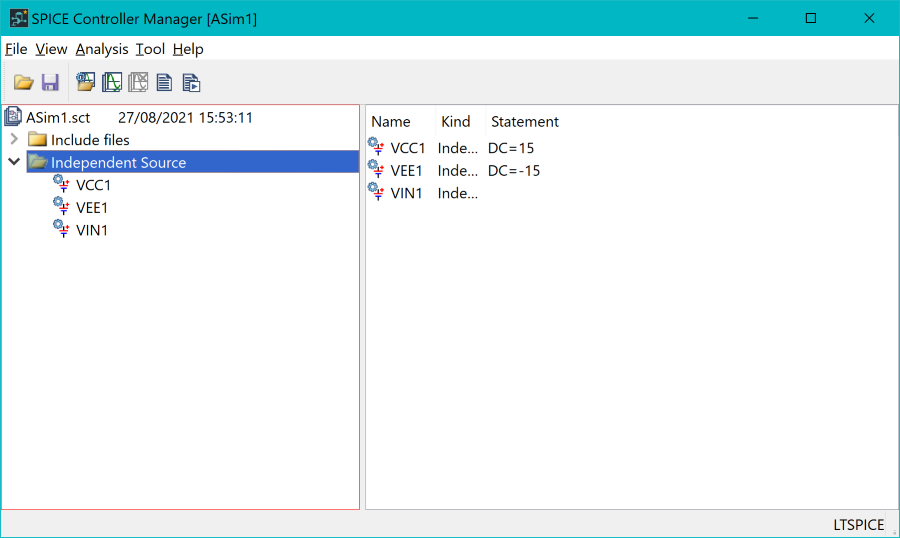
Task: Select the Include files tree item
Action: [90, 140]
